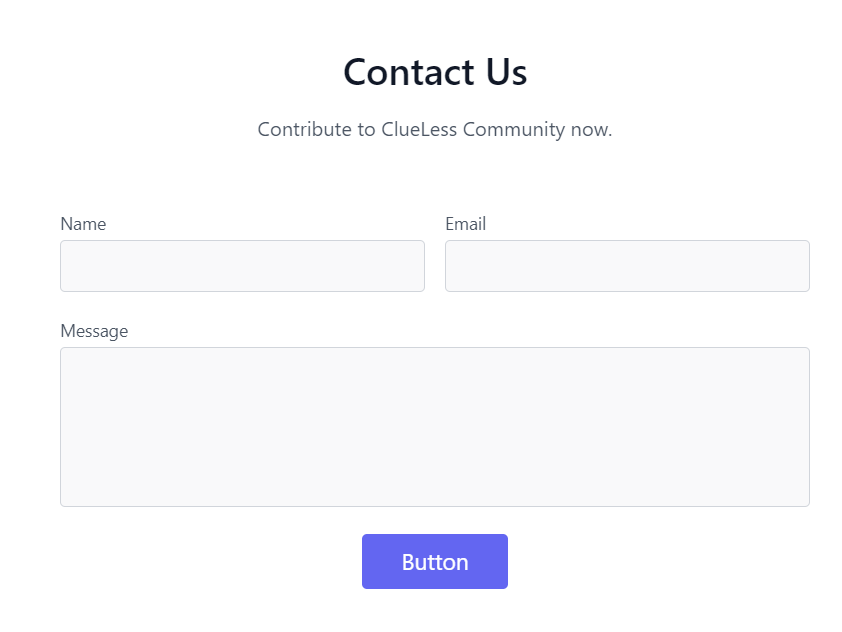Click the large Message entry box
Viewport: 842px width, 632px height.
(x=435, y=425)
